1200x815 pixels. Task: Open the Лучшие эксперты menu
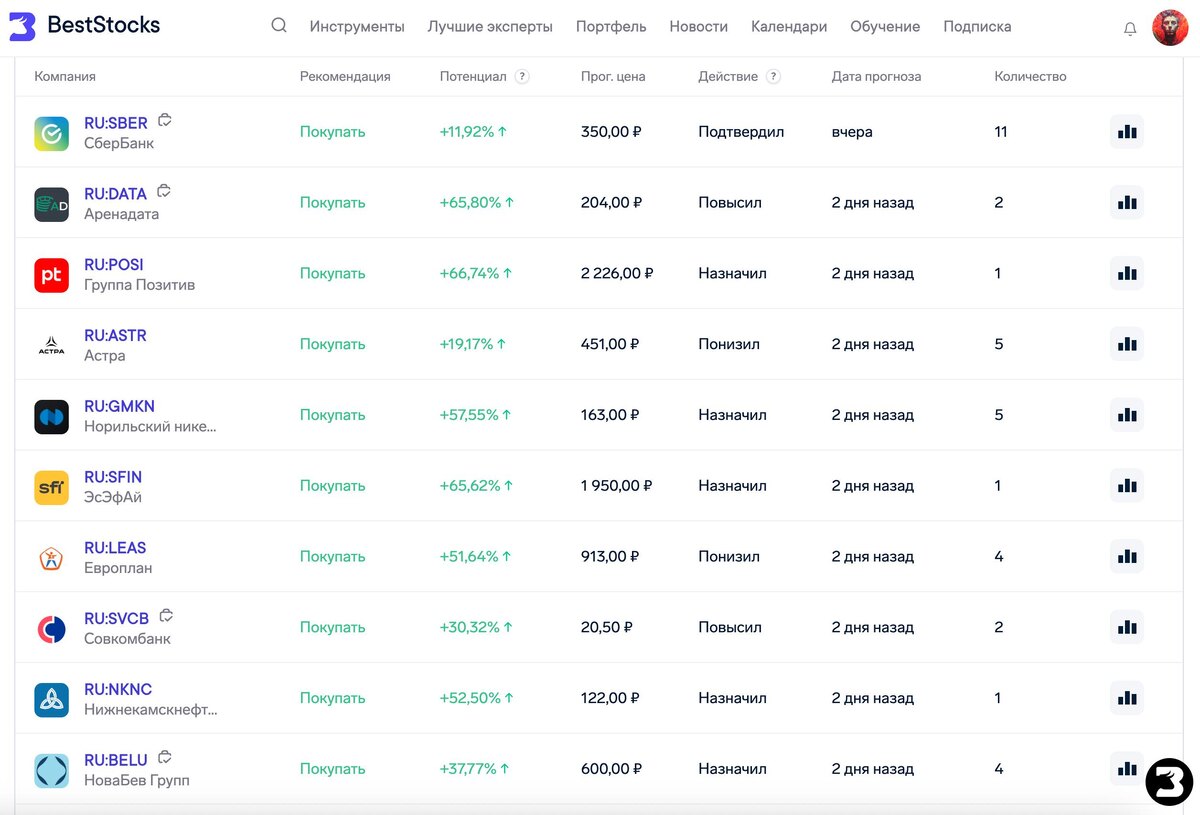pos(490,27)
